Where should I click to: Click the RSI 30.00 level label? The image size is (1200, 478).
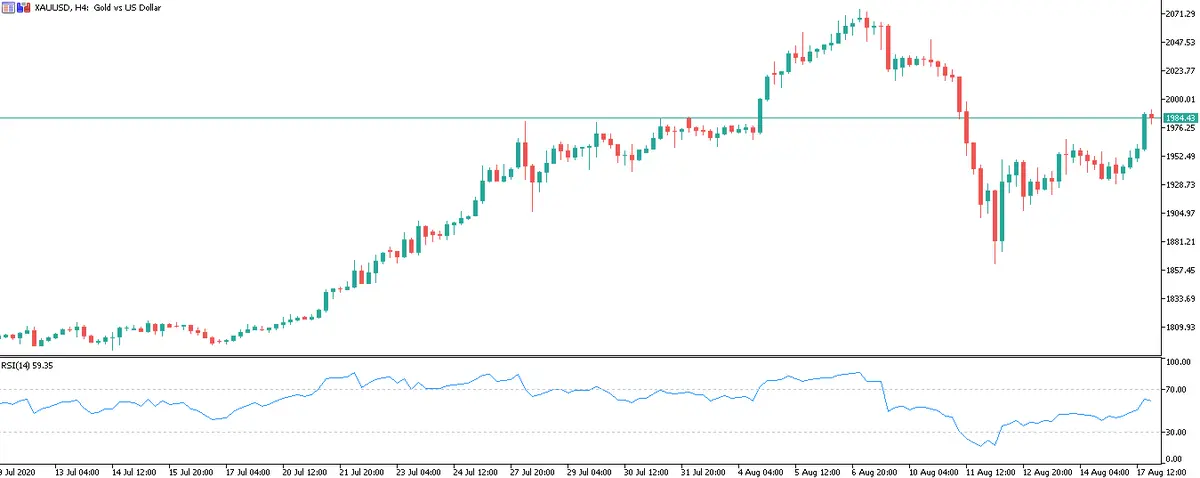pos(1178,432)
